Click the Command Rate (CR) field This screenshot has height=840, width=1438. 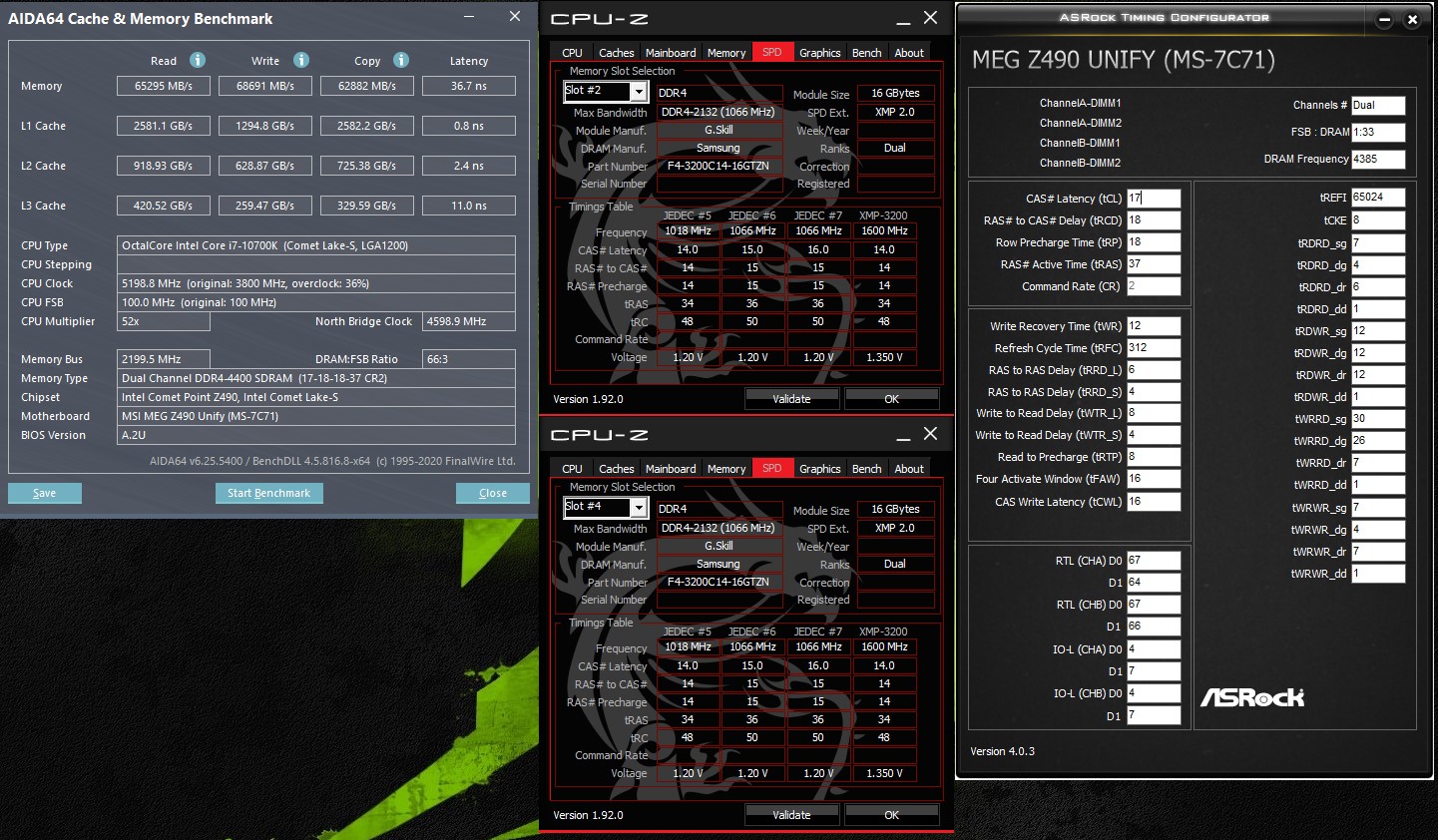[1154, 286]
